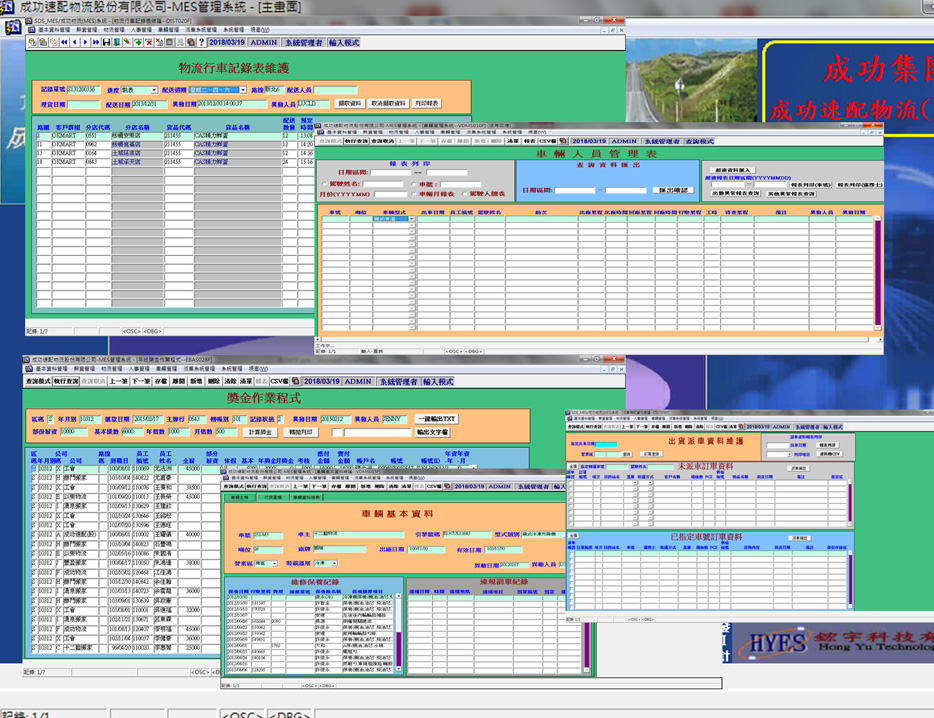The width and height of the screenshot is (934, 718).
Task: Go to previous record in 物流行車記錄表 toolbar
Action: pos(74,42)
